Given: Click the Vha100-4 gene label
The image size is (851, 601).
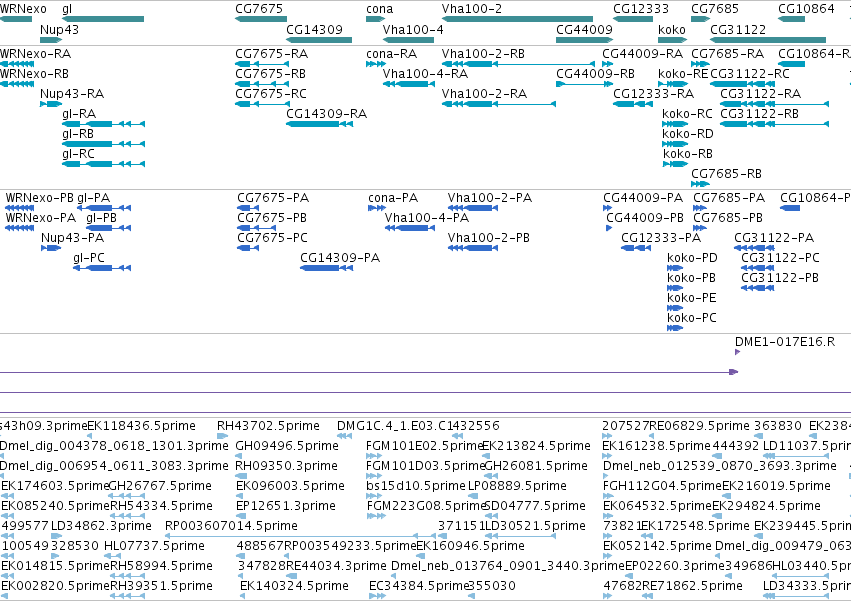Looking at the screenshot, I should point(413,30).
